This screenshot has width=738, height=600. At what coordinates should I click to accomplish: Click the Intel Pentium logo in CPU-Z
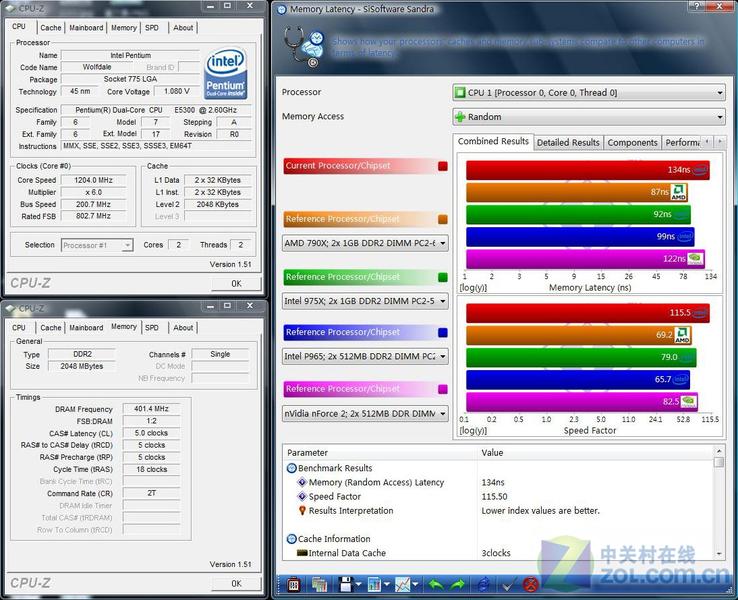226,73
